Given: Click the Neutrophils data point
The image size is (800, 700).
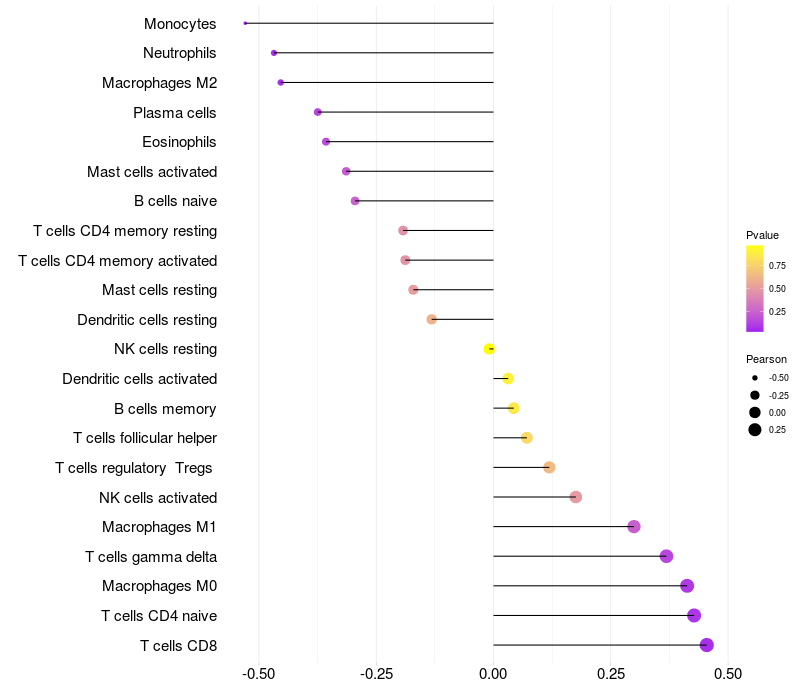Looking at the screenshot, I should (x=274, y=53).
